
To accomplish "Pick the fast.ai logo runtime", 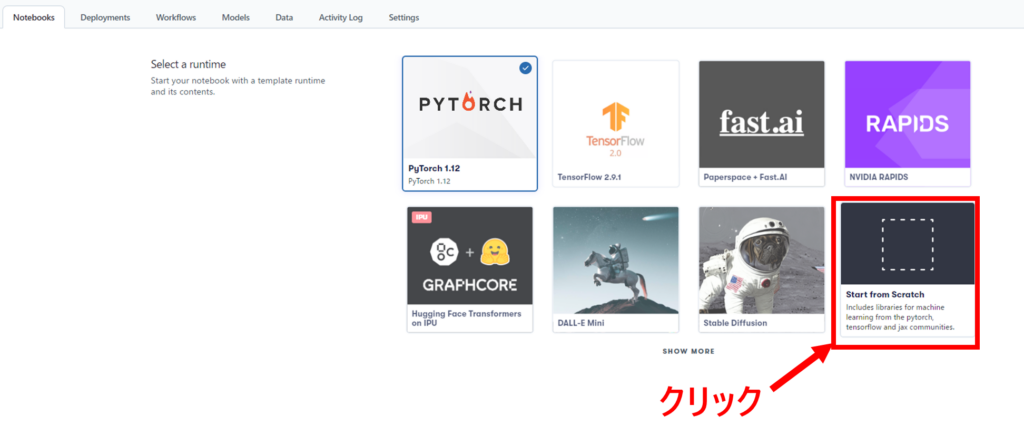I will click(x=761, y=115).
